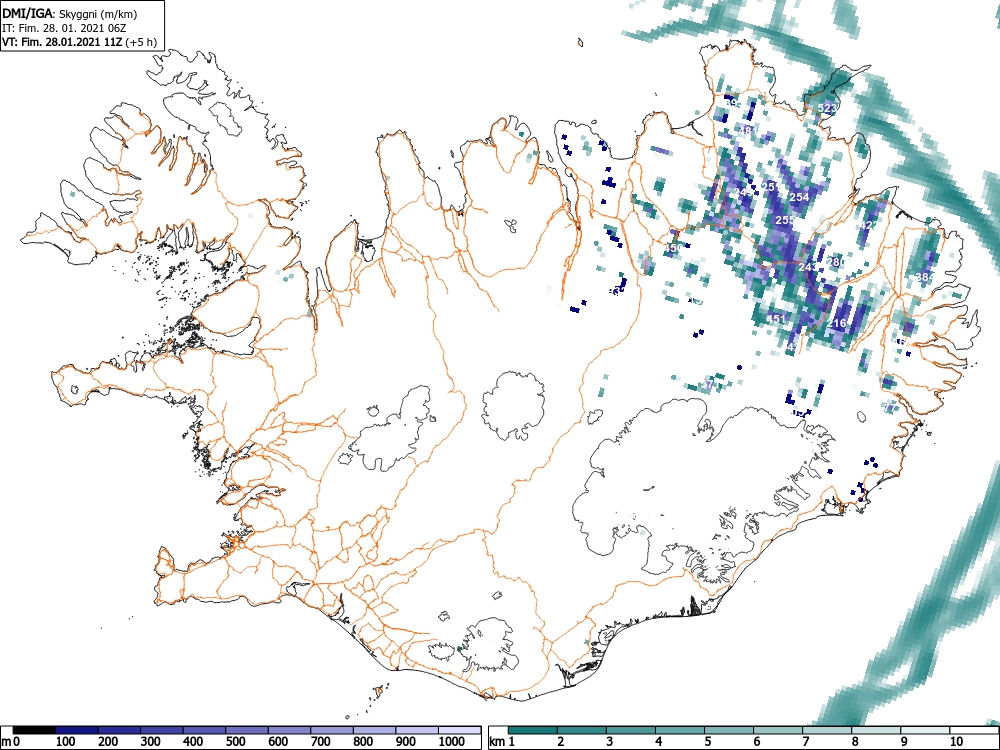Click the round Hofsjökull glacier outline
The height and width of the screenshot is (750, 1000).
513,406
